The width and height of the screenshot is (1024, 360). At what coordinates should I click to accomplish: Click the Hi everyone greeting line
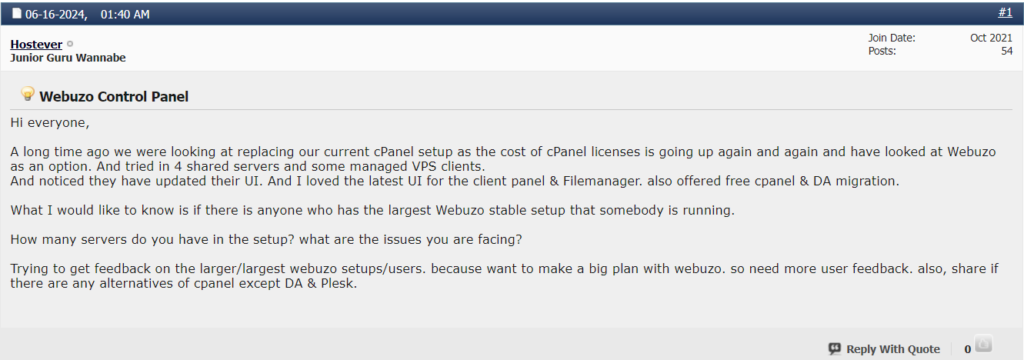pyautogui.click(x=50, y=123)
